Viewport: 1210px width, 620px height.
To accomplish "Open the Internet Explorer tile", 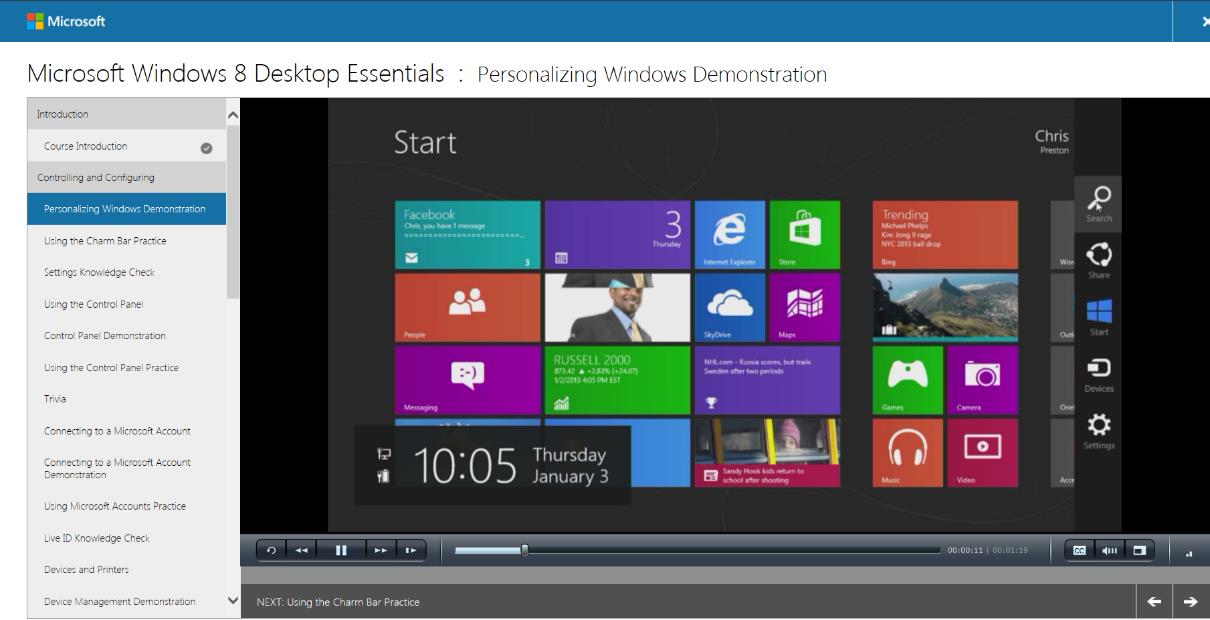I will (x=729, y=235).
